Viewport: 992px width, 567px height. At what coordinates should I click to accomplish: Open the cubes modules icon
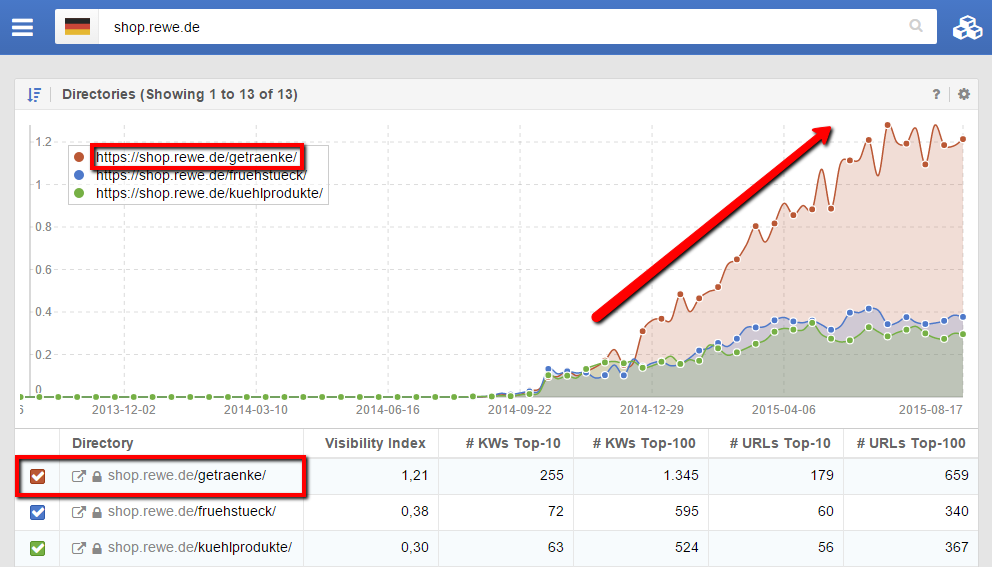tap(966, 27)
